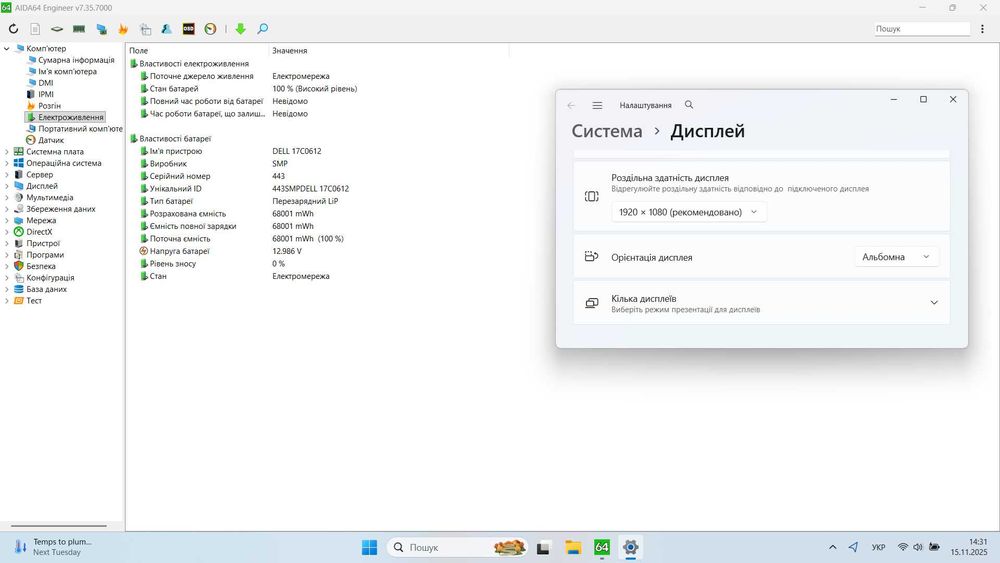Open the Windows Start button
Screen dimensions: 1000x563
(369, 547)
